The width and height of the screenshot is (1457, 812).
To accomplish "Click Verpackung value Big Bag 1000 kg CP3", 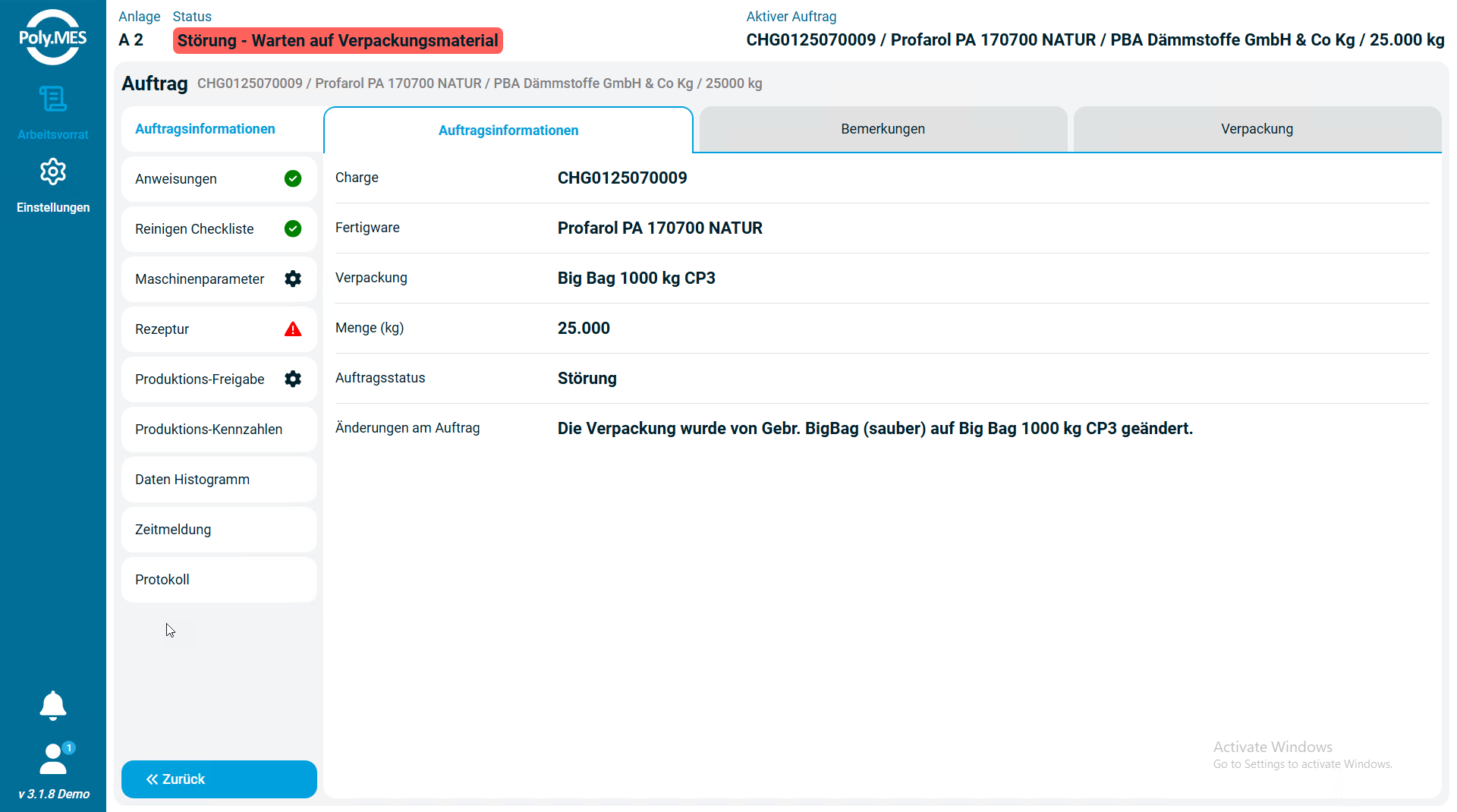I will (x=637, y=279).
